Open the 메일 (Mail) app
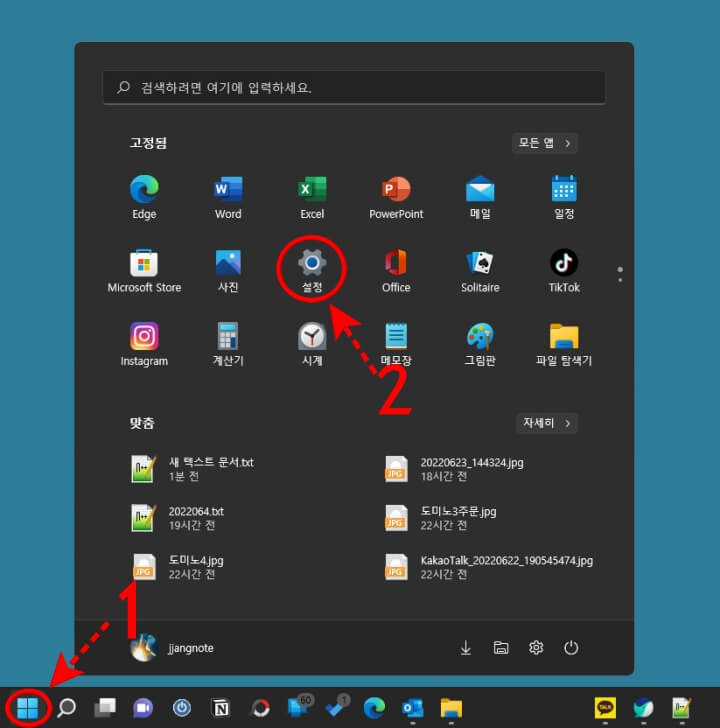The width and height of the screenshot is (720, 728). pos(480,197)
